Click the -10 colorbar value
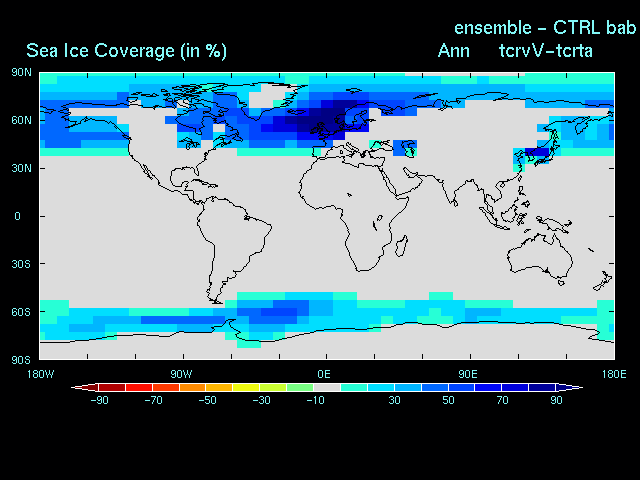Screen dimensions: 640x480 point(315,400)
